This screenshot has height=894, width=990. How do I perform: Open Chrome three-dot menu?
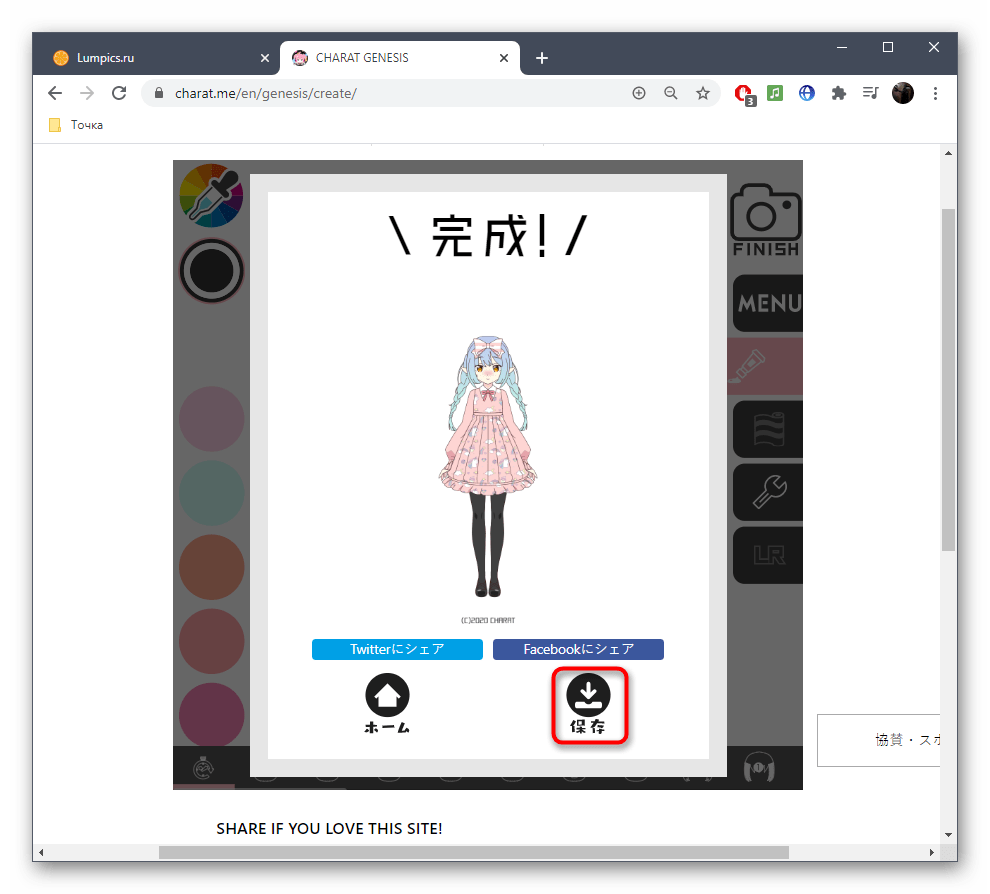pos(935,93)
